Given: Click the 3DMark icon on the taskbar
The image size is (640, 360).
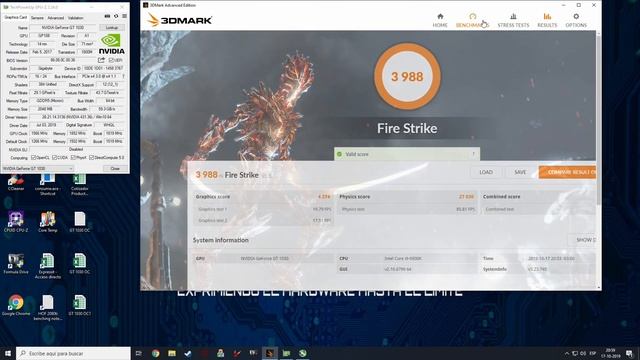Looking at the screenshot, I should pyautogui.click(x=270, y=353).
